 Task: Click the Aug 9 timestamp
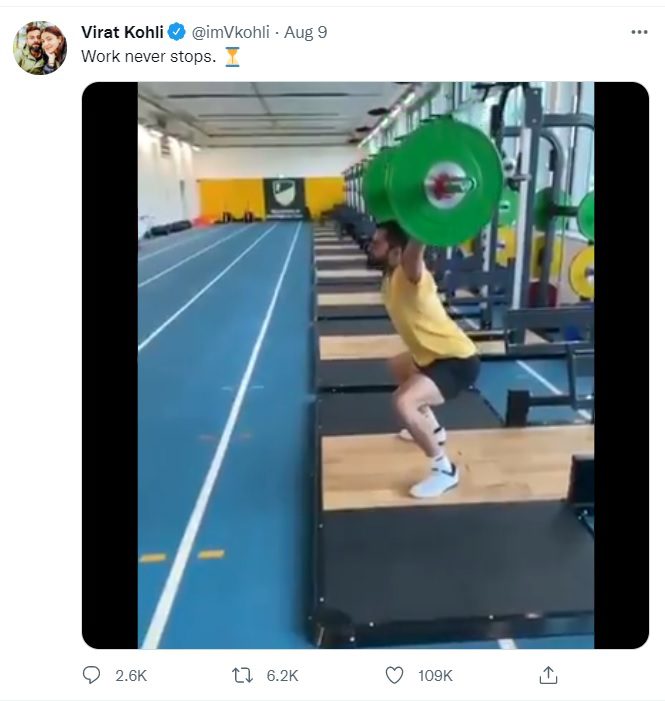305,32
